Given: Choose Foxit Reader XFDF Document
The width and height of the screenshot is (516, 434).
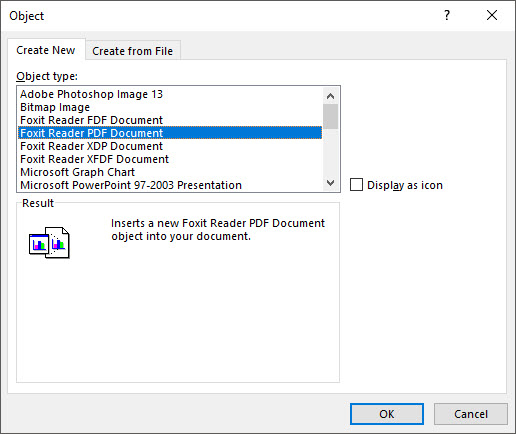Looking at the screenshot, I should point(170,159).
